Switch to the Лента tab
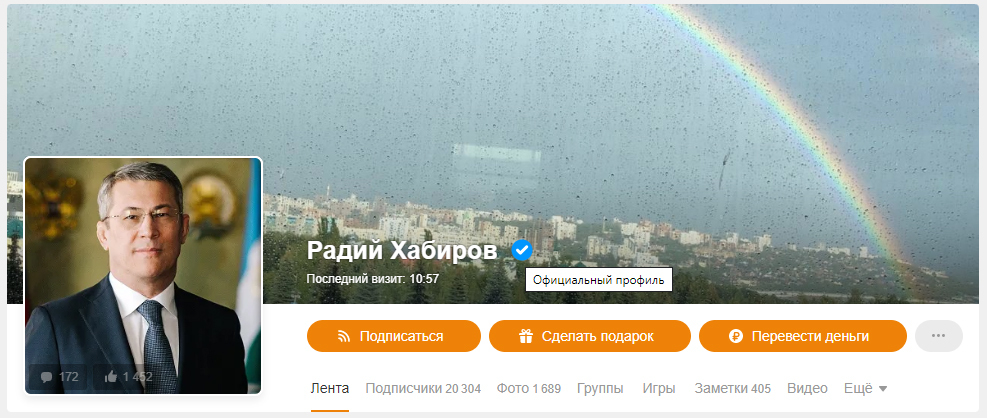 pos(330,389)
